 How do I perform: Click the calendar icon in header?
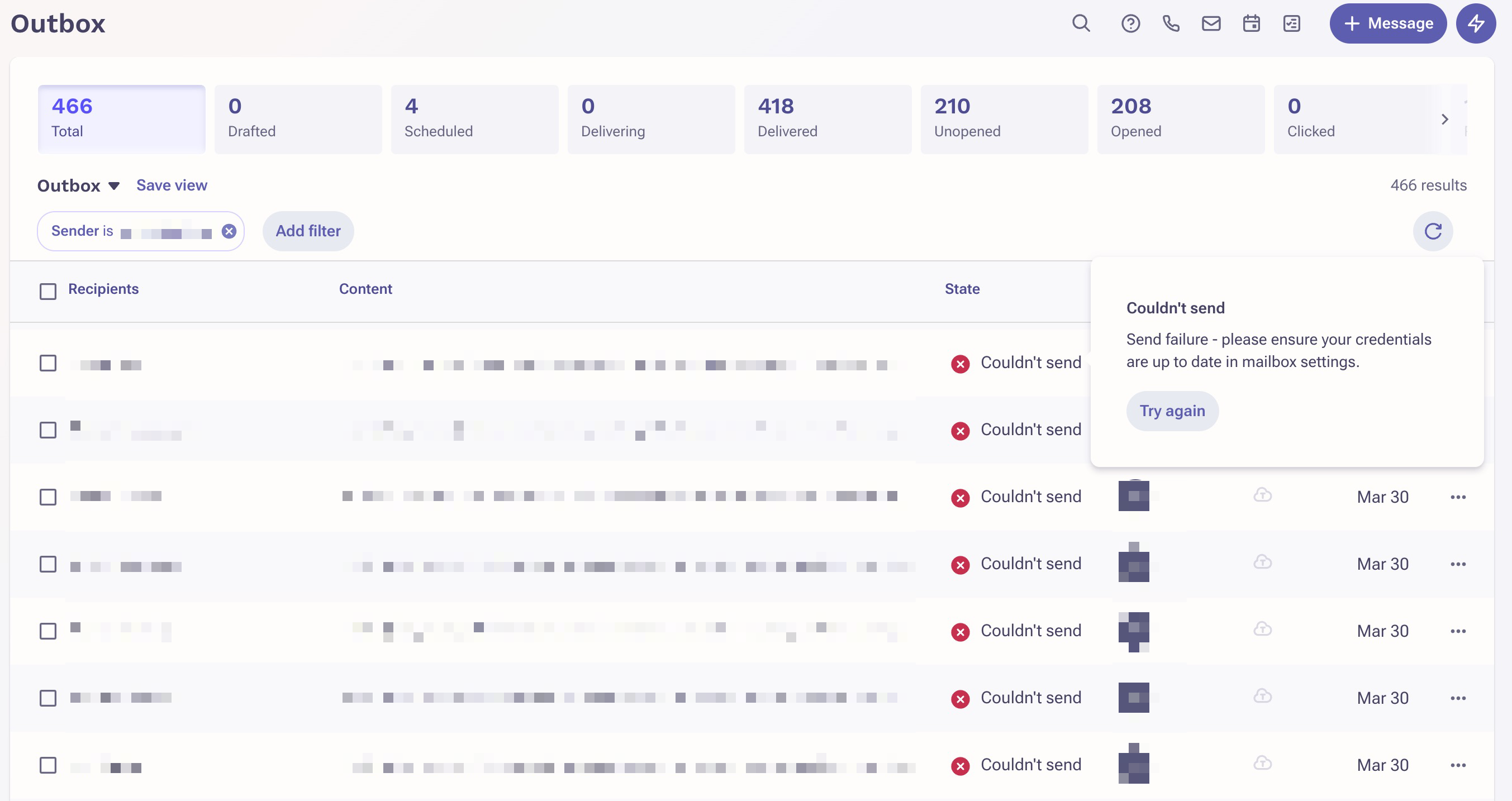1251,23
